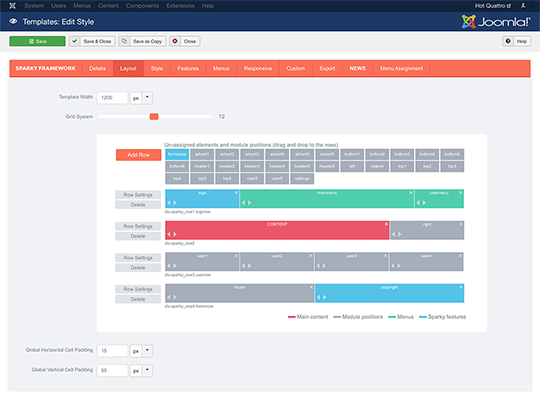This screenshot has width=540, height=400.
Task: Remove the user1 cell with its X icon
Action: 236,256
